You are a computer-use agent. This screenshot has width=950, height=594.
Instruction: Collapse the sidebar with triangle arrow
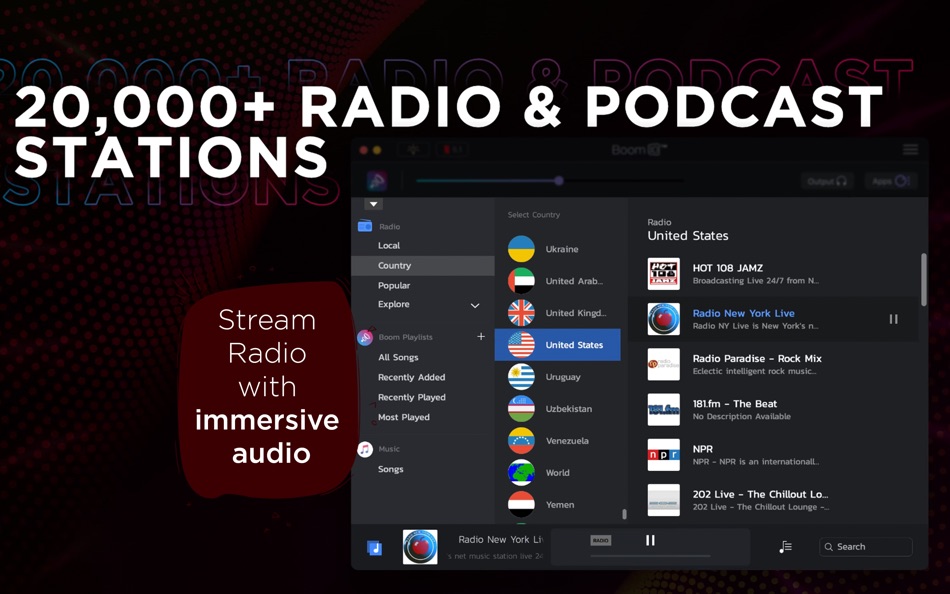tap(373, 204)
